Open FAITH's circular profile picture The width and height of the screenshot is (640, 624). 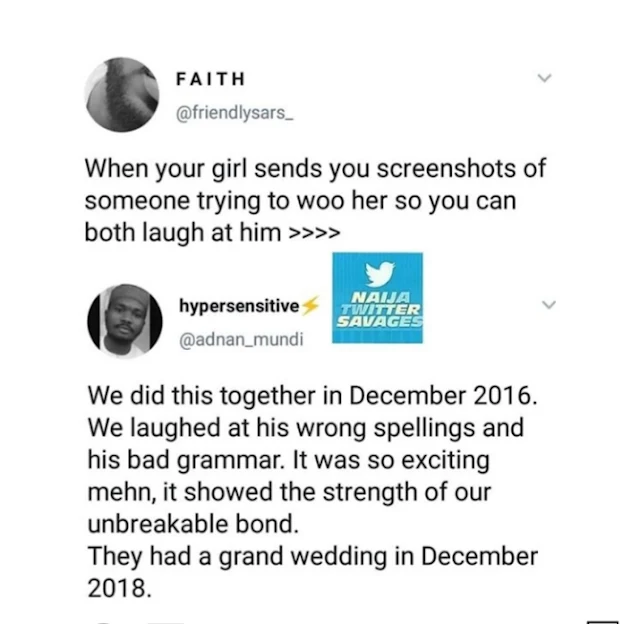click(122, 95)
